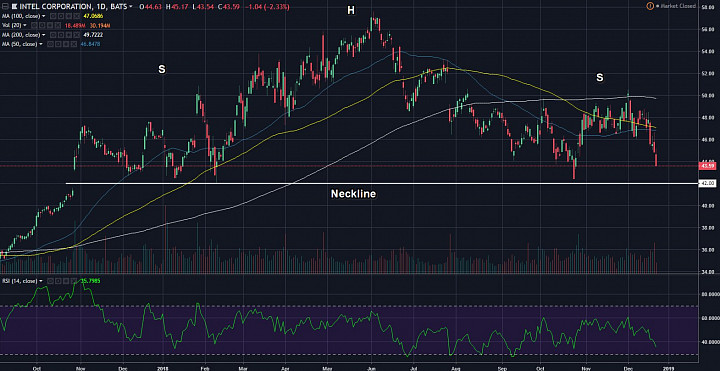Open the extra options icon for MA (50, close)
Image resolution: width=720 pixels, height=371 pixels.
(66, 44)
